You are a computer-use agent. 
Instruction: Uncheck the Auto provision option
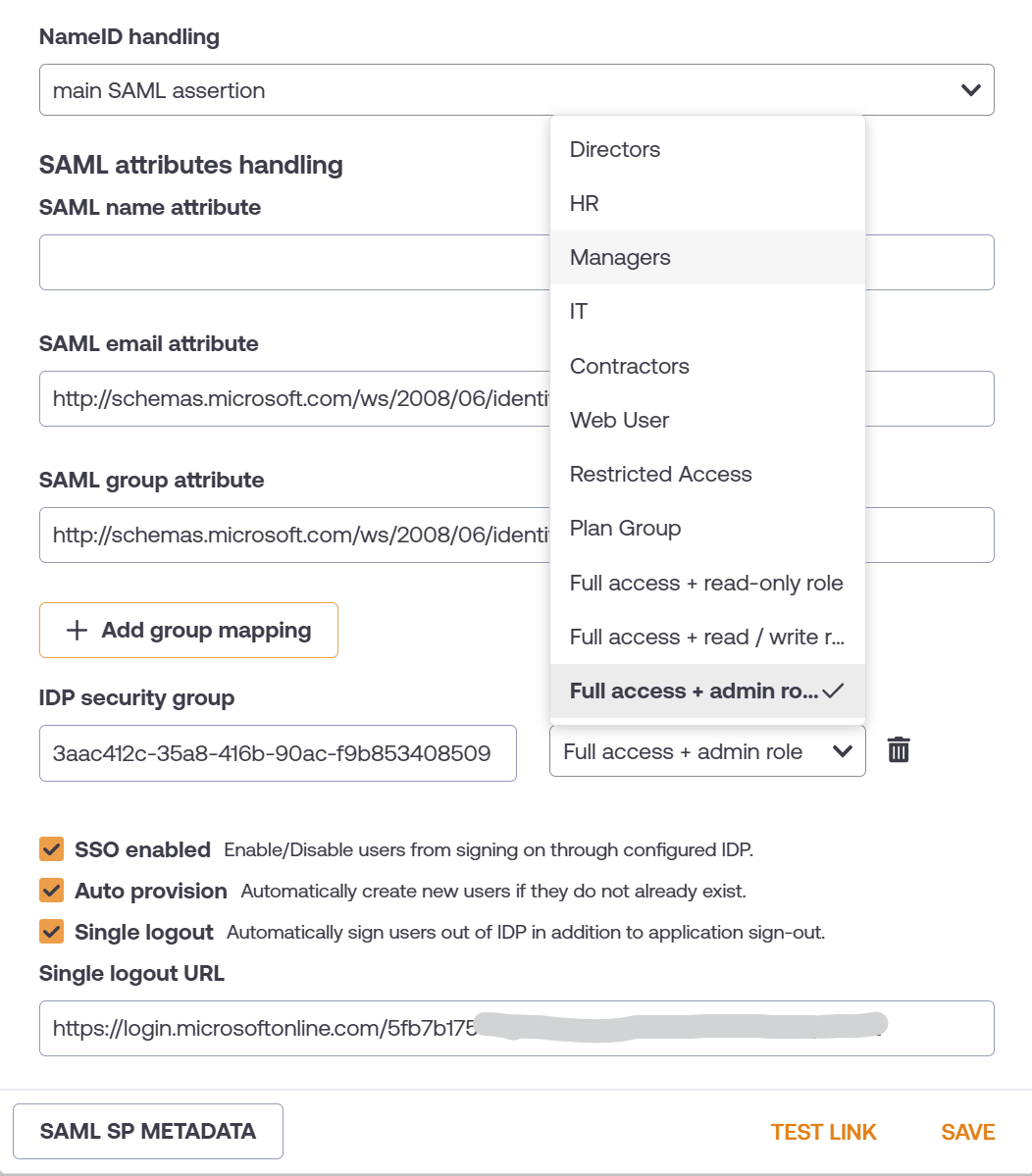[52, 891]
